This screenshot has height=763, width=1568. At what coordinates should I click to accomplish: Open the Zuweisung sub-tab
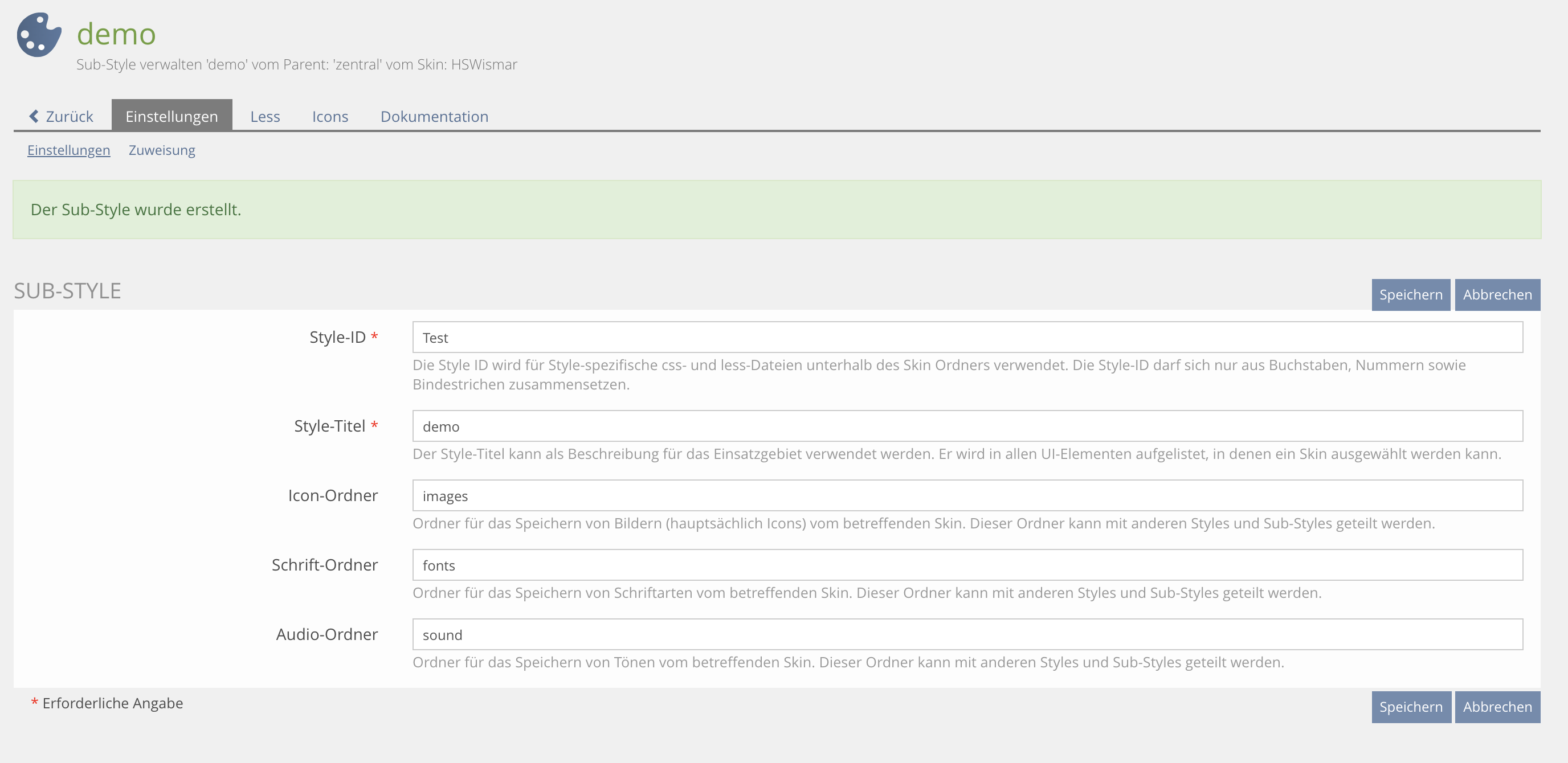[162, 150]
